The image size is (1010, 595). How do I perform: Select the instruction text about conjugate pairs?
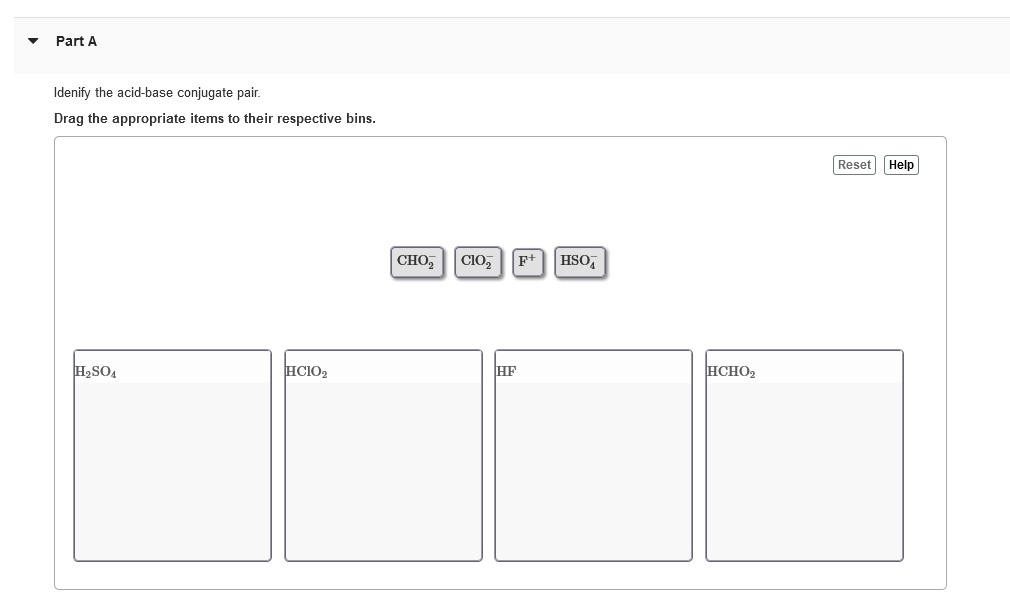156,92
